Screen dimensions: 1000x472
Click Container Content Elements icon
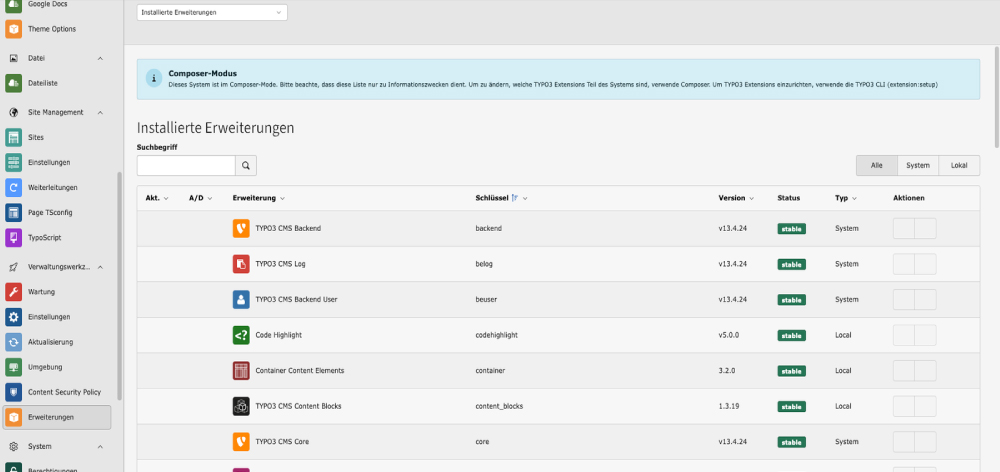241,371
